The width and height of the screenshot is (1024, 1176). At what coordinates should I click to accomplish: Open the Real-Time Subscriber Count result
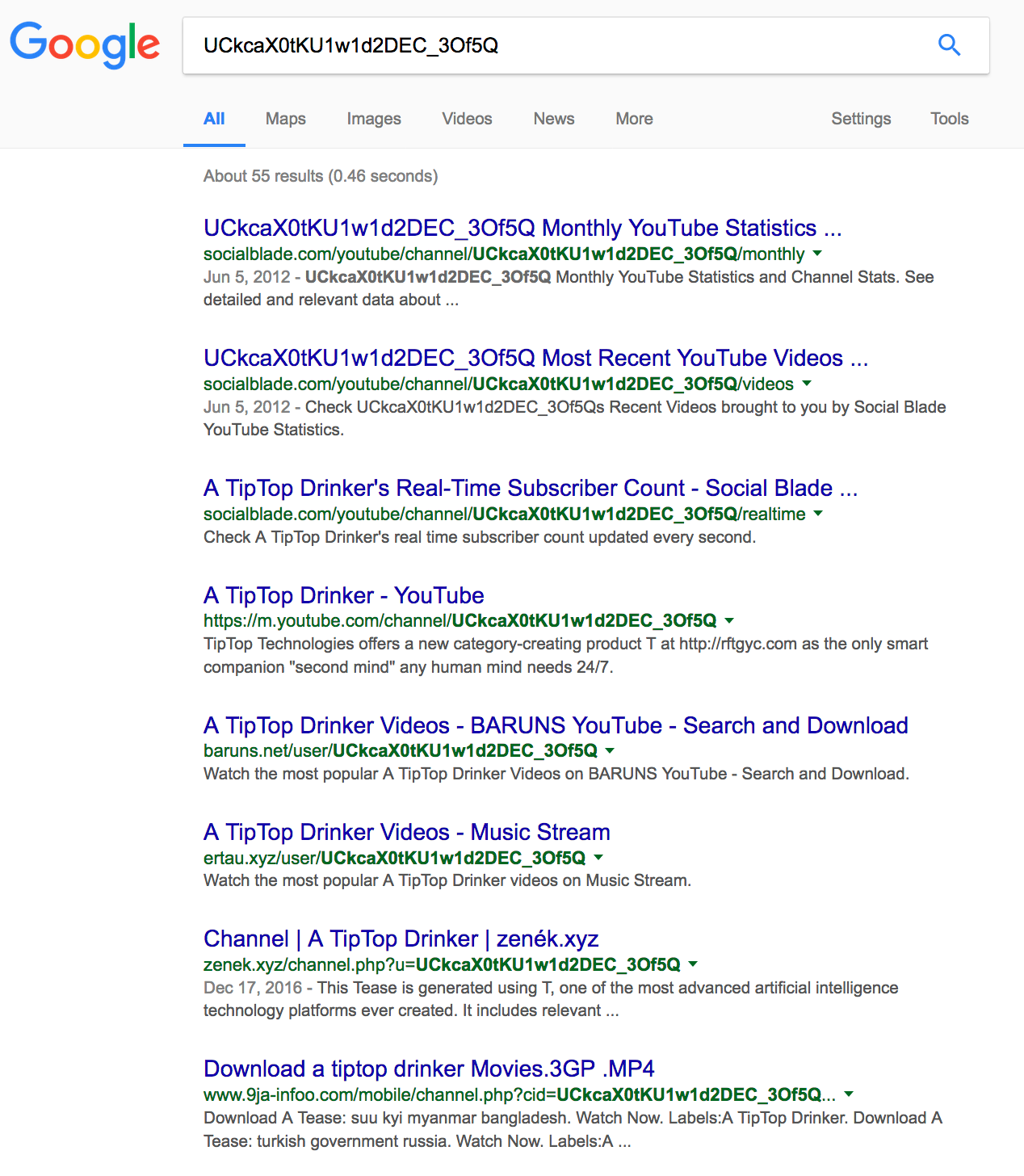coord(531,488)
